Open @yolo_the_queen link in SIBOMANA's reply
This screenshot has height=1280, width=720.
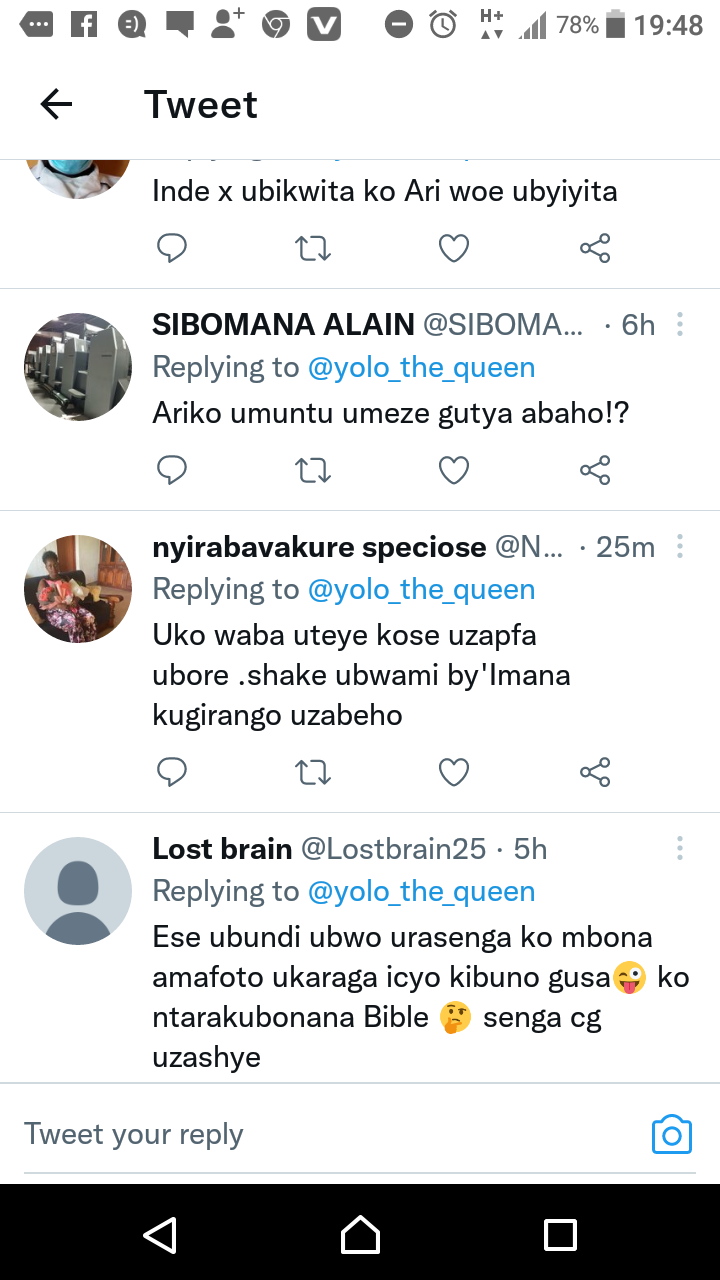tap(421, 367)
